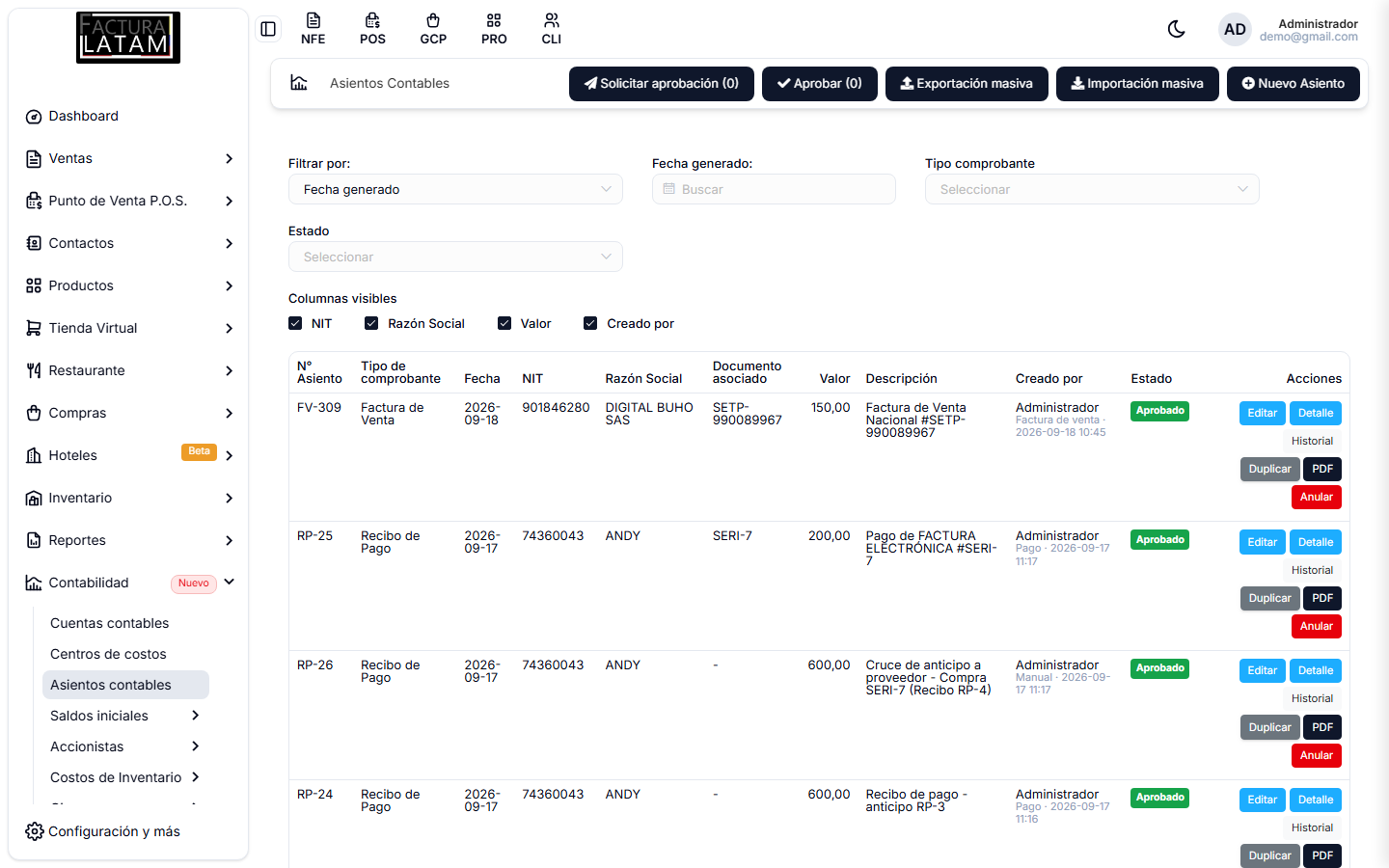Image resolution: width=1389 pixels, height=868 pixels.
Task: Click the Factura Latam logo
Action: pos(128,38)
